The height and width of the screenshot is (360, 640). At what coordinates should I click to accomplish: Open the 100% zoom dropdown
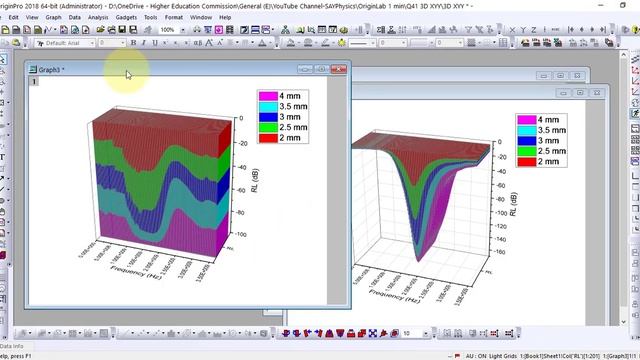tap(183, 30)
